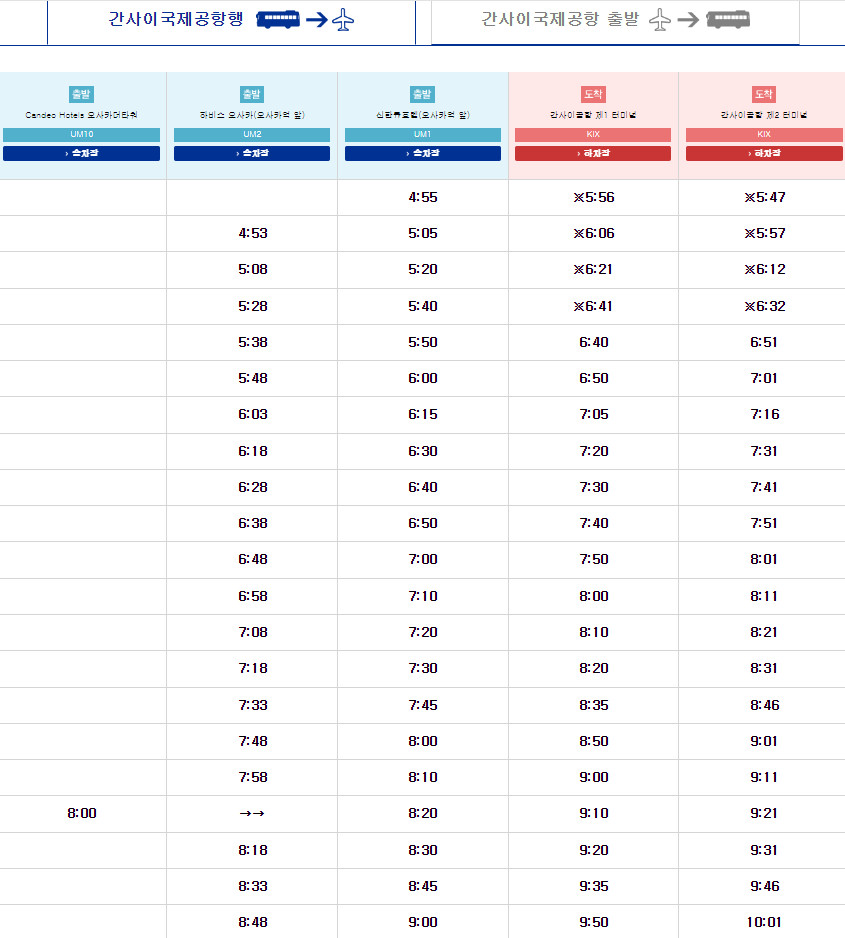Select the 6:18 departure time
This screenshot has width=845, height=938.
point(252,451)
